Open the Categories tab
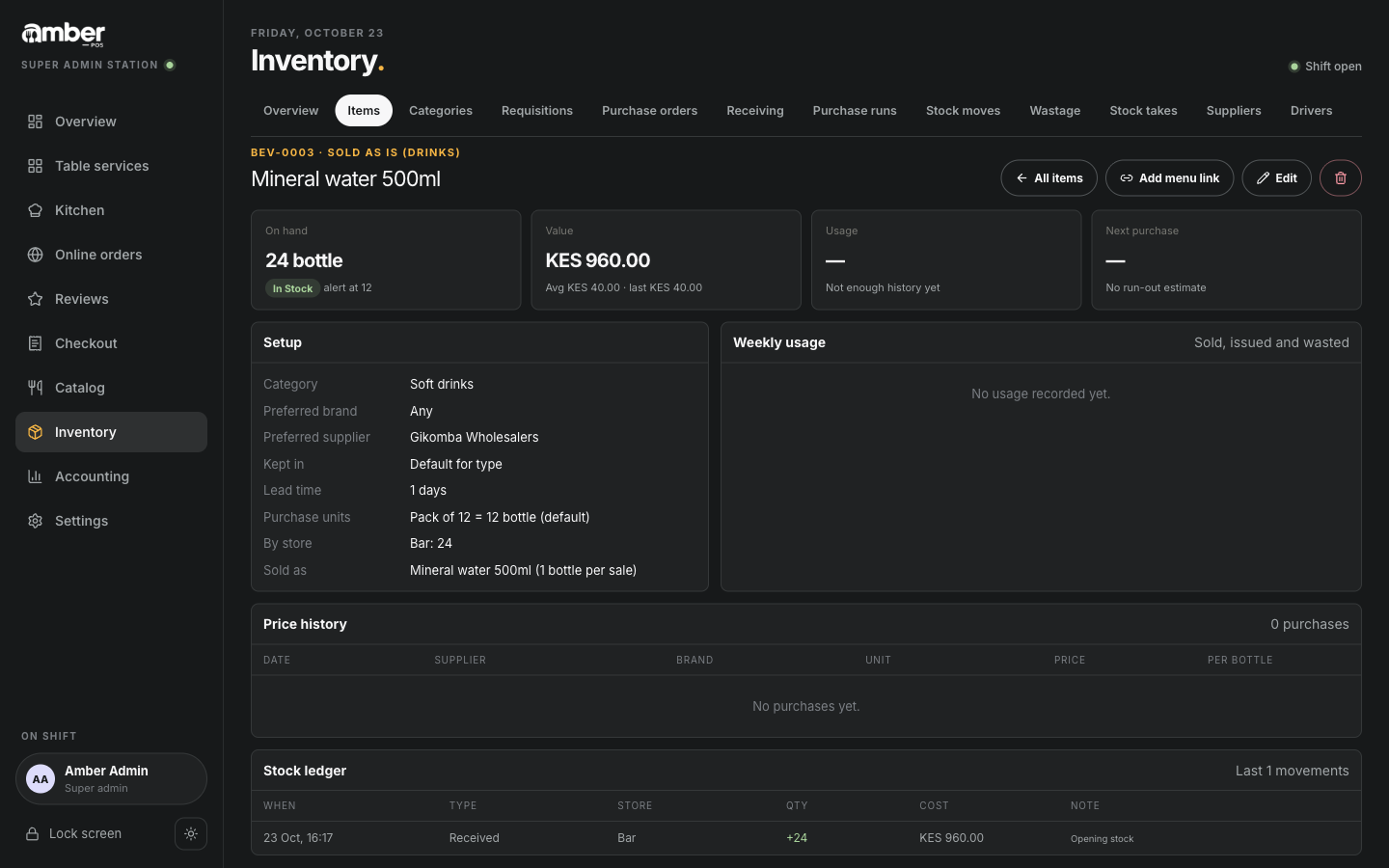Image resolution: width=1389 pixels, height=868 pixels. tap(441, 111)
